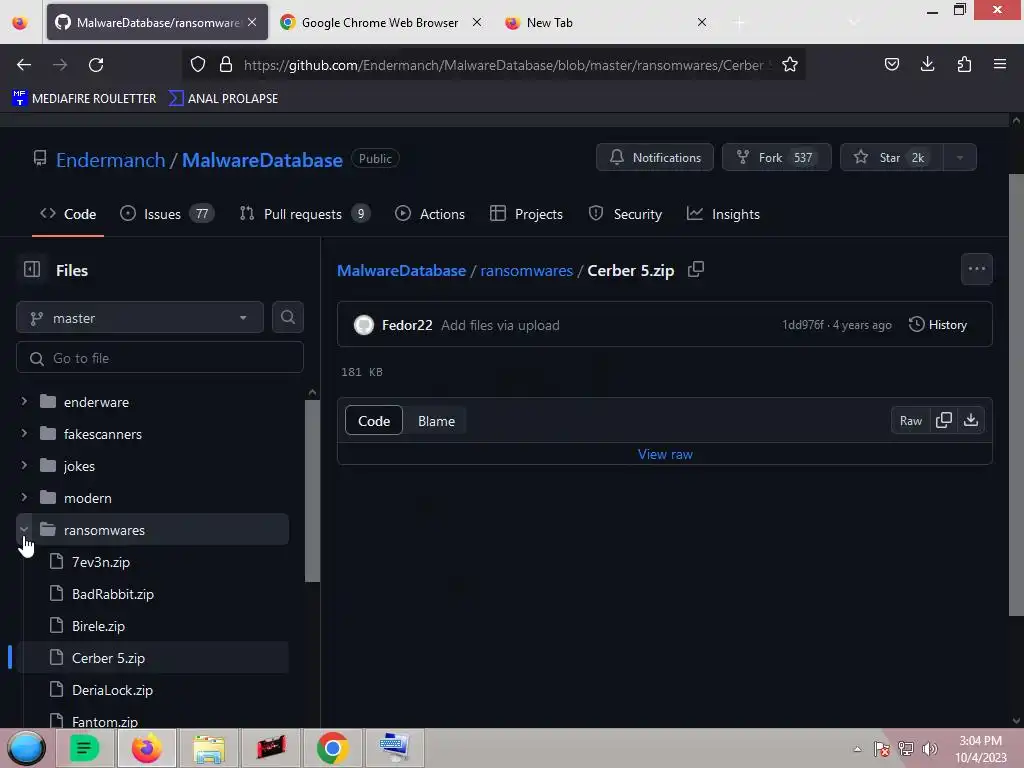Viewport: 1024px width, 768px height.
Task: Switch file view to Blame
Action: (x=436, y=421)
